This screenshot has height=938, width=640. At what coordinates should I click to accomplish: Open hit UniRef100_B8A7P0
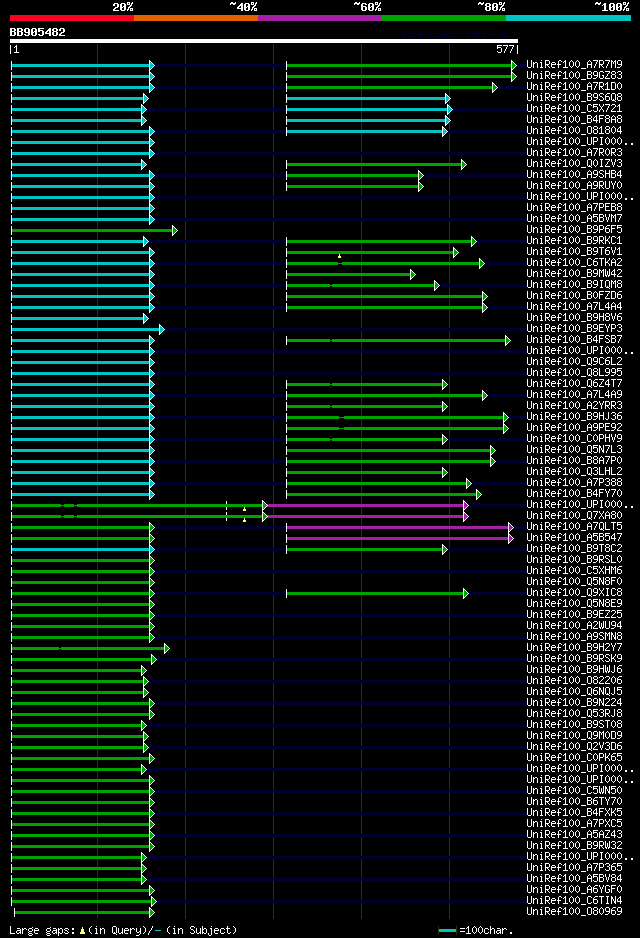point(574,461)
